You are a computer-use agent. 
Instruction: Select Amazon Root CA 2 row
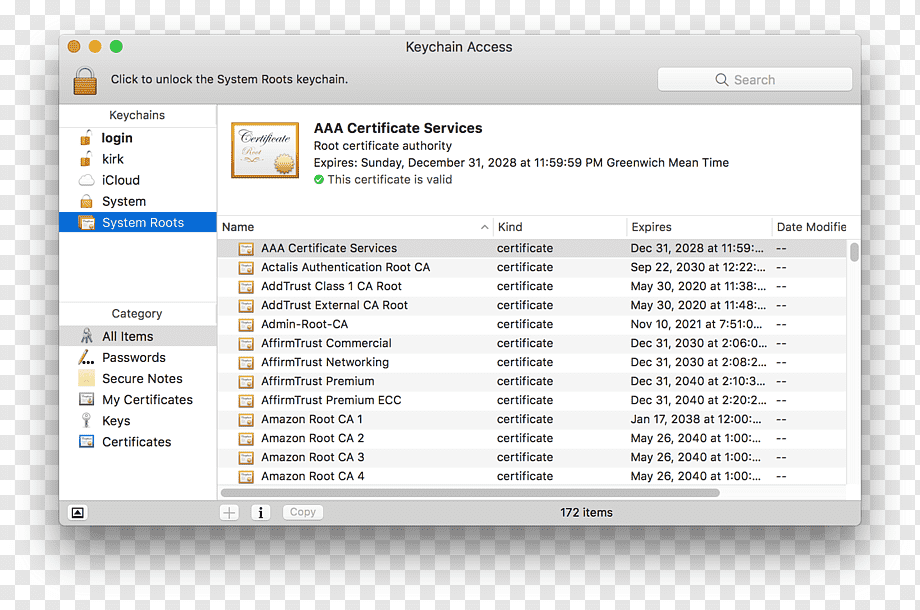tap(532, 438)
